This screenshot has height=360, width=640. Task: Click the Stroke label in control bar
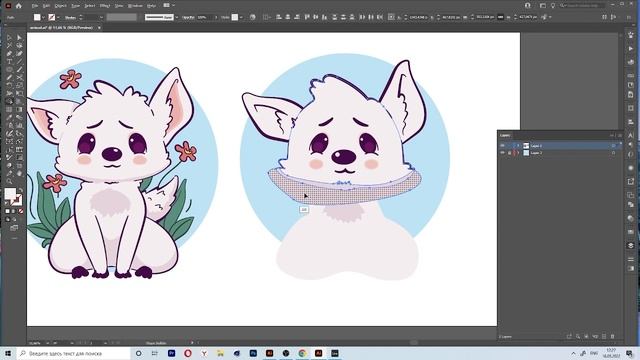tap(70, 18)
